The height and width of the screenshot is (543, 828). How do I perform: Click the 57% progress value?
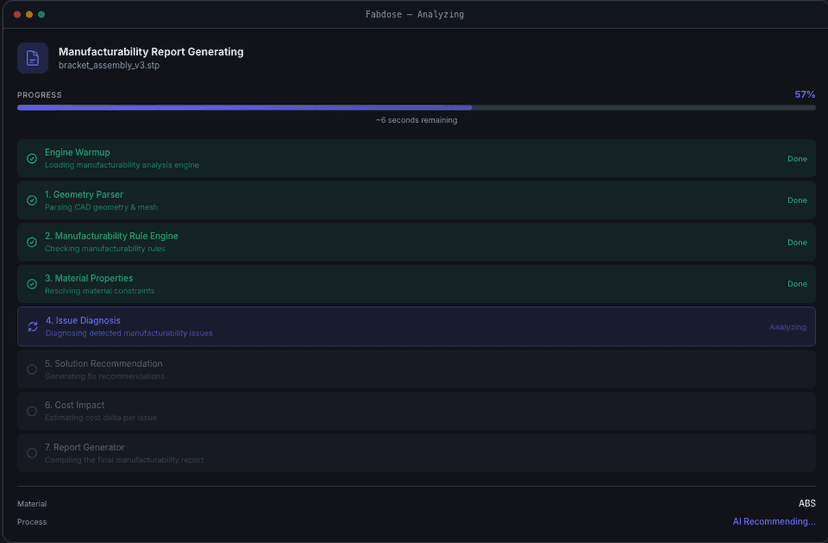click(x=805, y=95)
